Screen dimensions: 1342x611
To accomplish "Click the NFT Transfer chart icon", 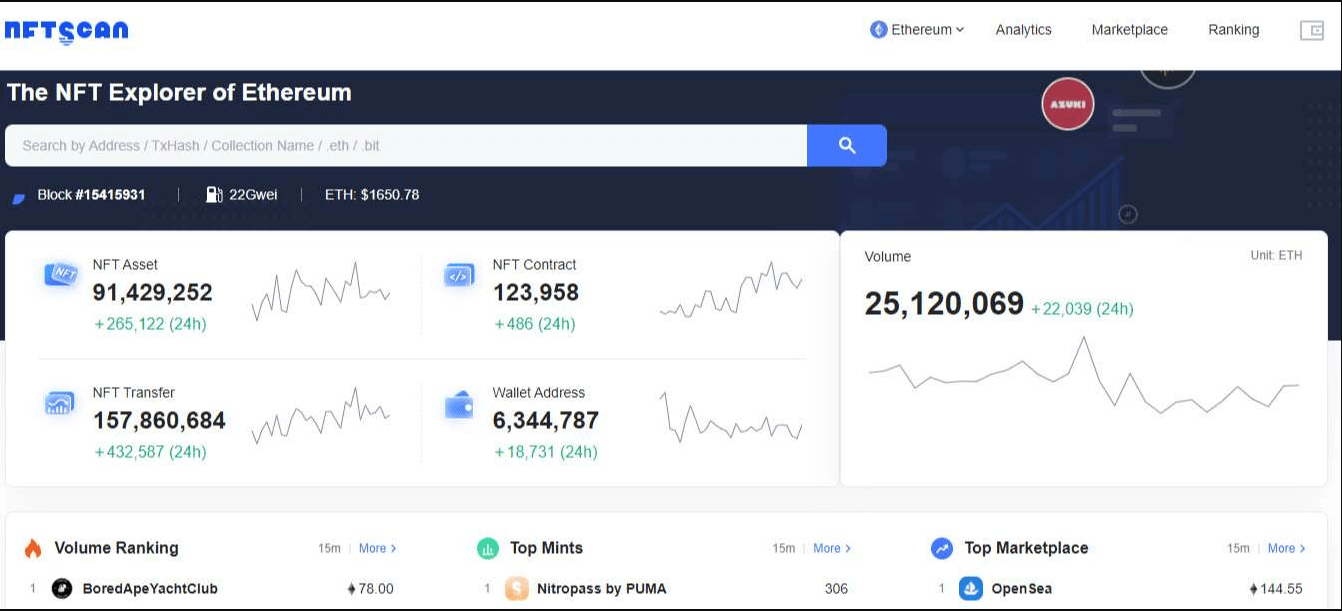I will (x=59, y=402).
